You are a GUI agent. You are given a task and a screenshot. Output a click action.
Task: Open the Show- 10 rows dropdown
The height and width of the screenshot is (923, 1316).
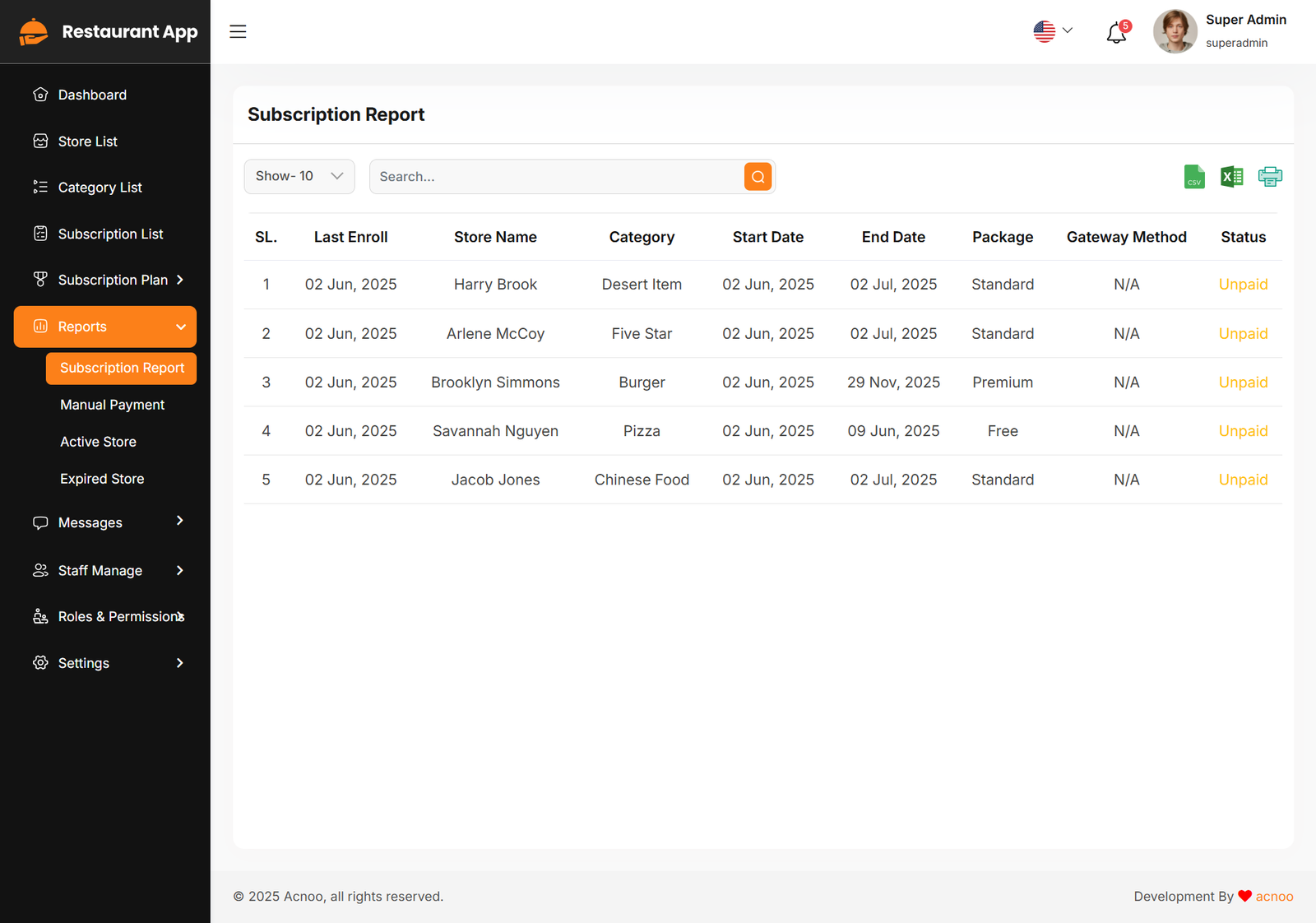pos(299,177)
